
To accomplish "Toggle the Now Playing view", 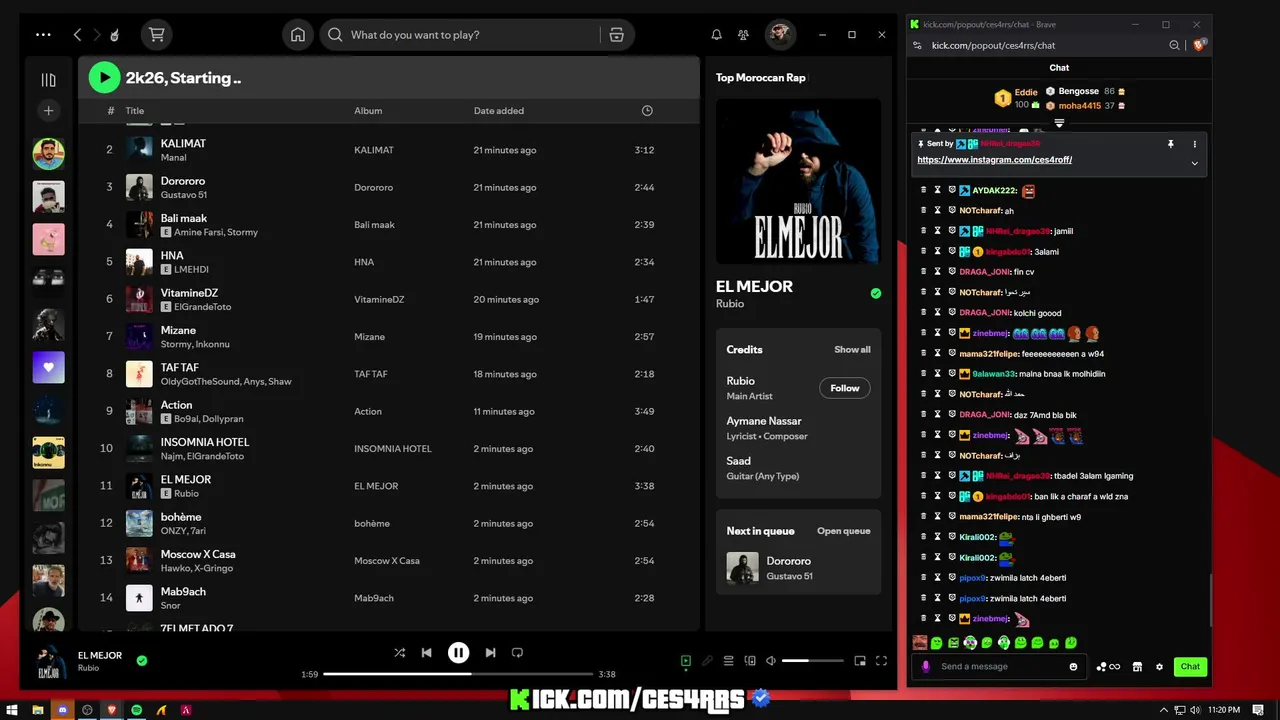I will point(686,661).
